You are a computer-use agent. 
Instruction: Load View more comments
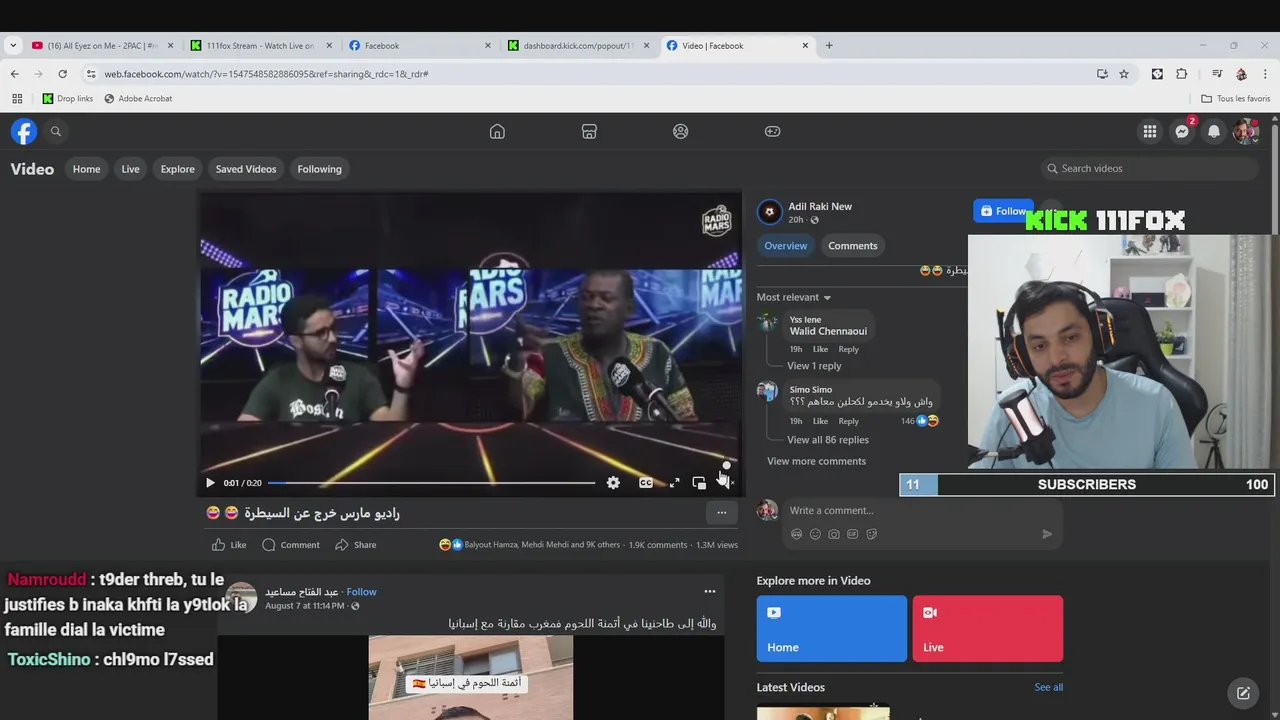(816, 461)
